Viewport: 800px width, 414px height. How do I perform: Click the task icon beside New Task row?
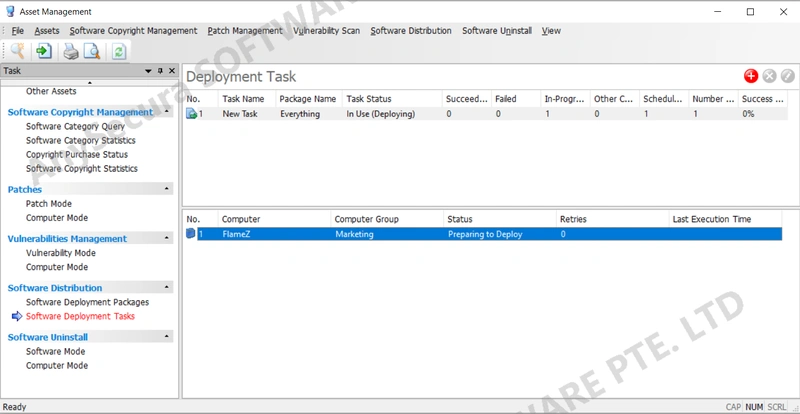192,114
